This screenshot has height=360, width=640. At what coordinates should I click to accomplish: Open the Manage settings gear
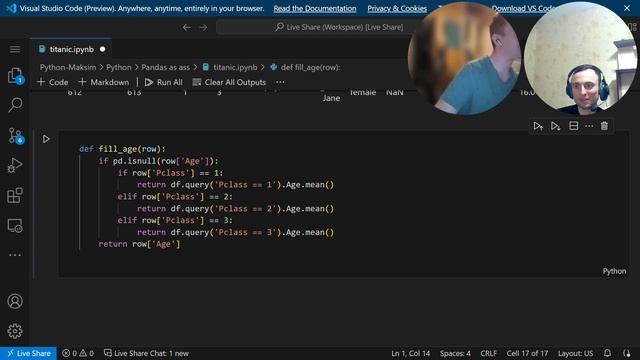coord(15,331)
